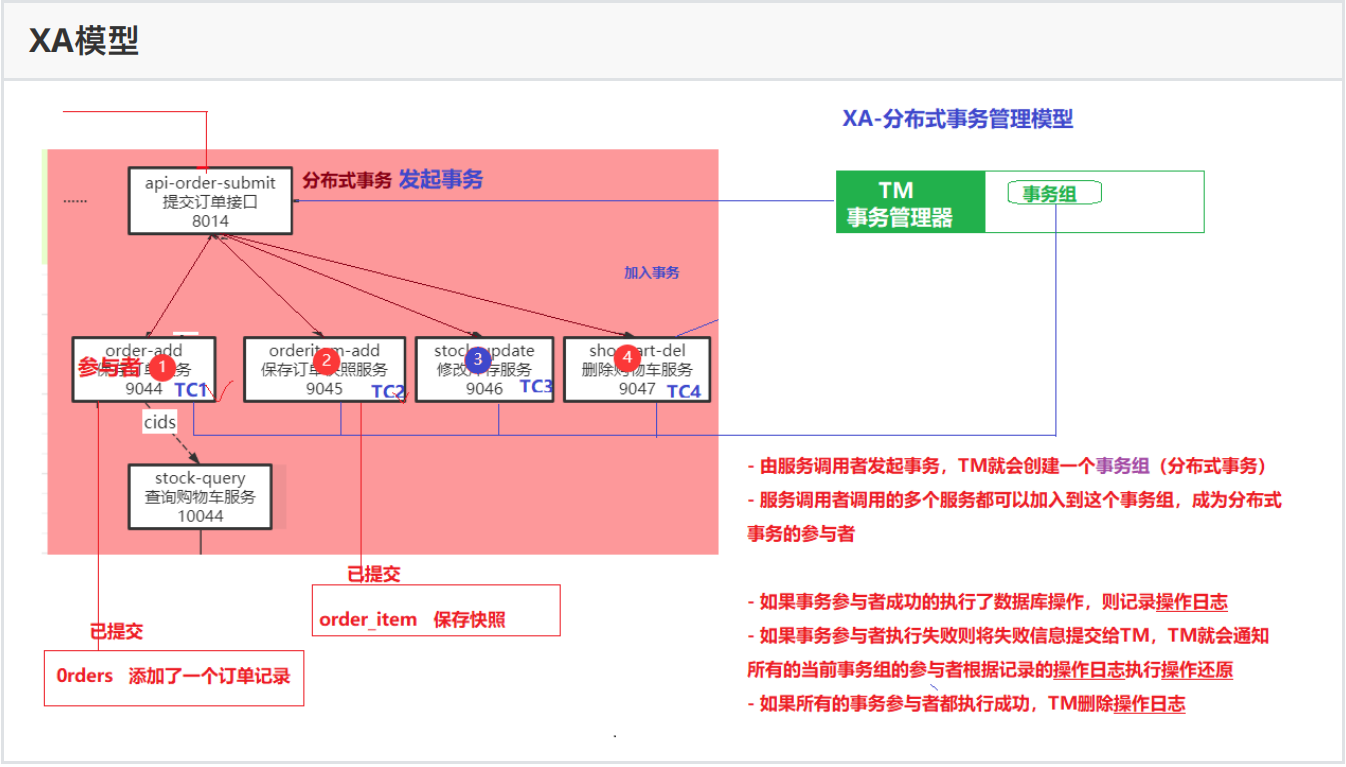
Task: Click the api-order-submit 提交订单接口 box
Action: tap(210, 201)
